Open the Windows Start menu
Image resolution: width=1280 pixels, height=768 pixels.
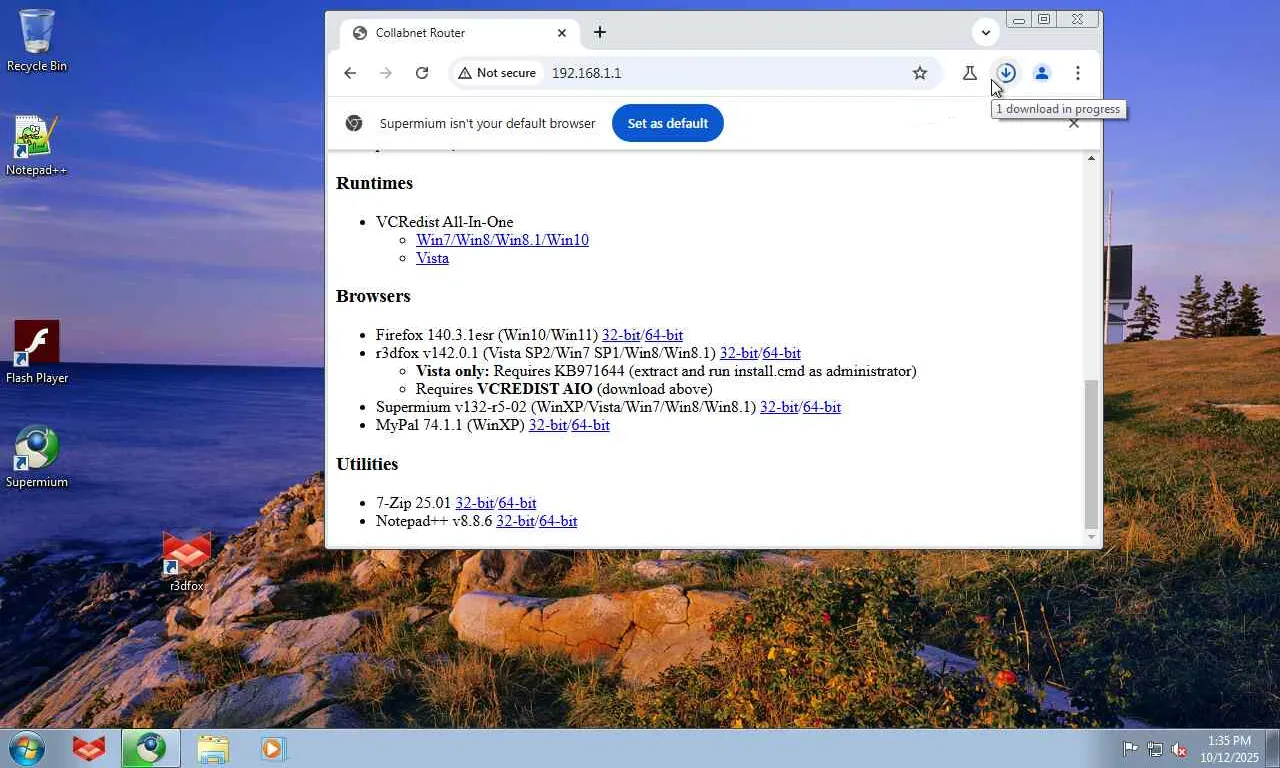(x=27, y=748)
